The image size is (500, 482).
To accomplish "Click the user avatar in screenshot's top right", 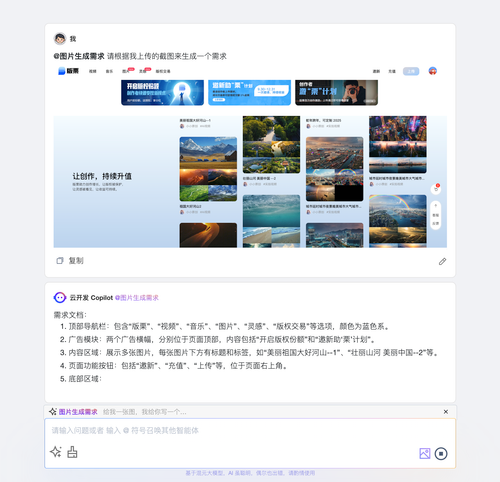I will click(433, 71).
